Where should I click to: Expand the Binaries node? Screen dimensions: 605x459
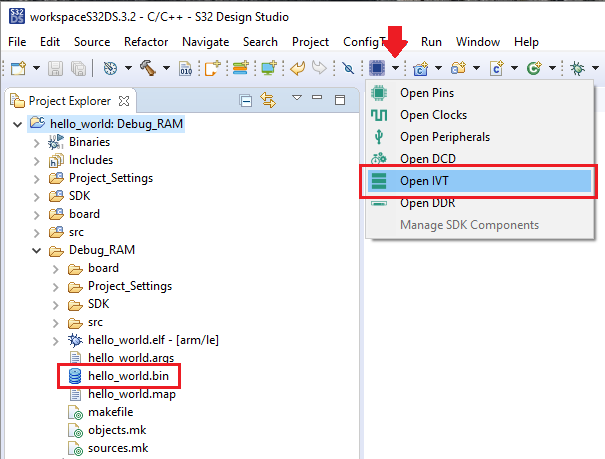click(36, 143)
